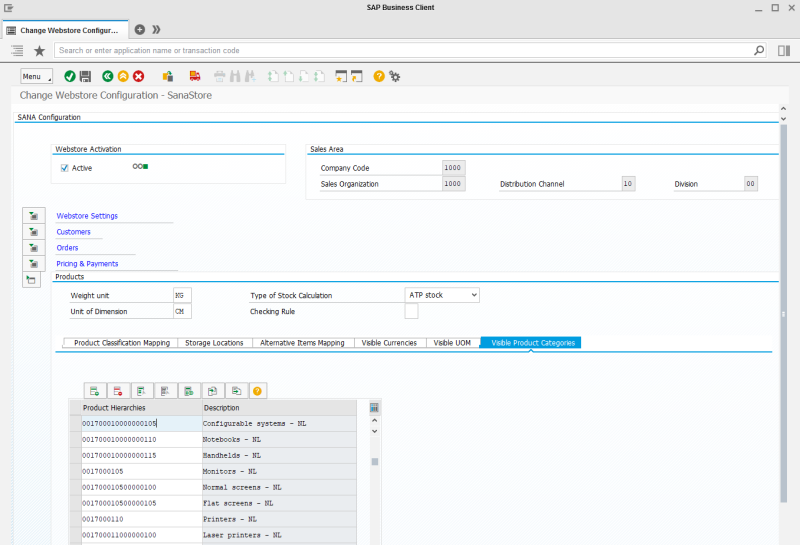Switch to Storage Locations tab

click(214, 343)
